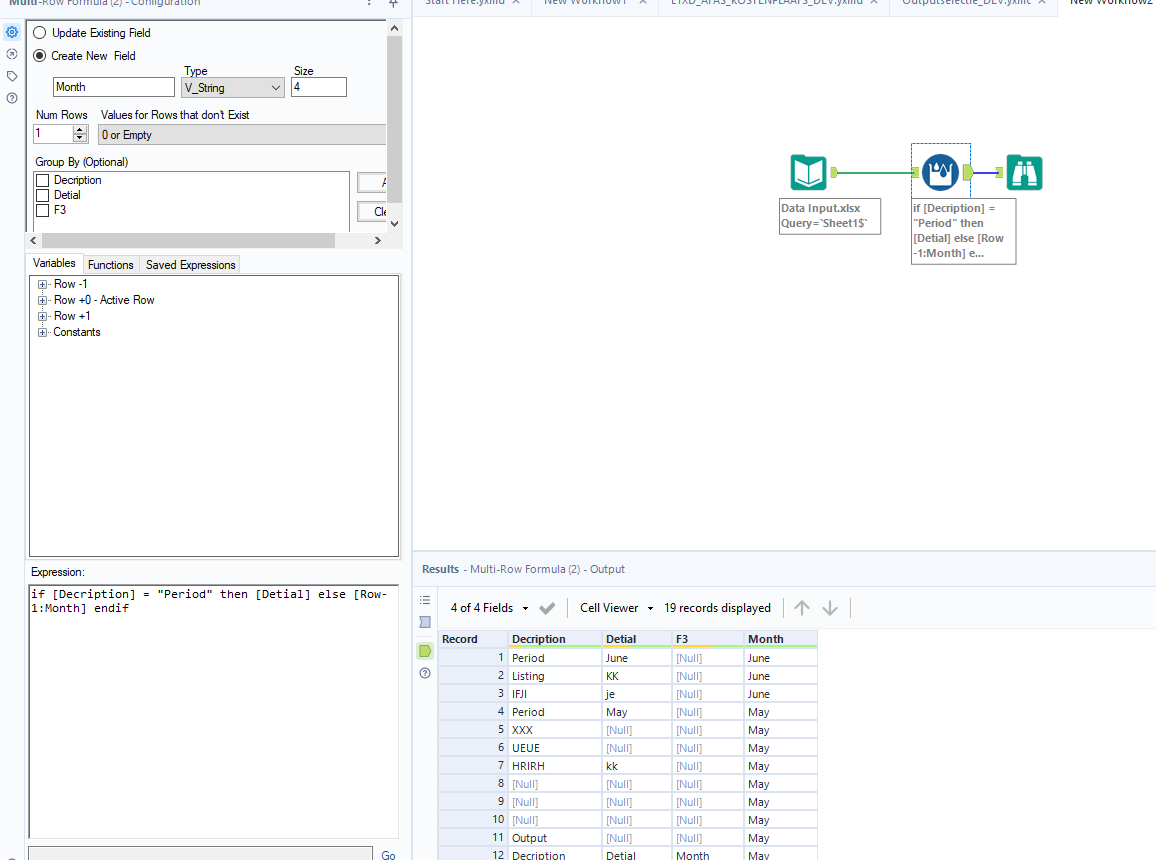Image resolution: width=1156 pixels, height=860 pixels.
Task: Check the Decription group by checkbox
Action: pyautogui.click(x=42, y=180)
